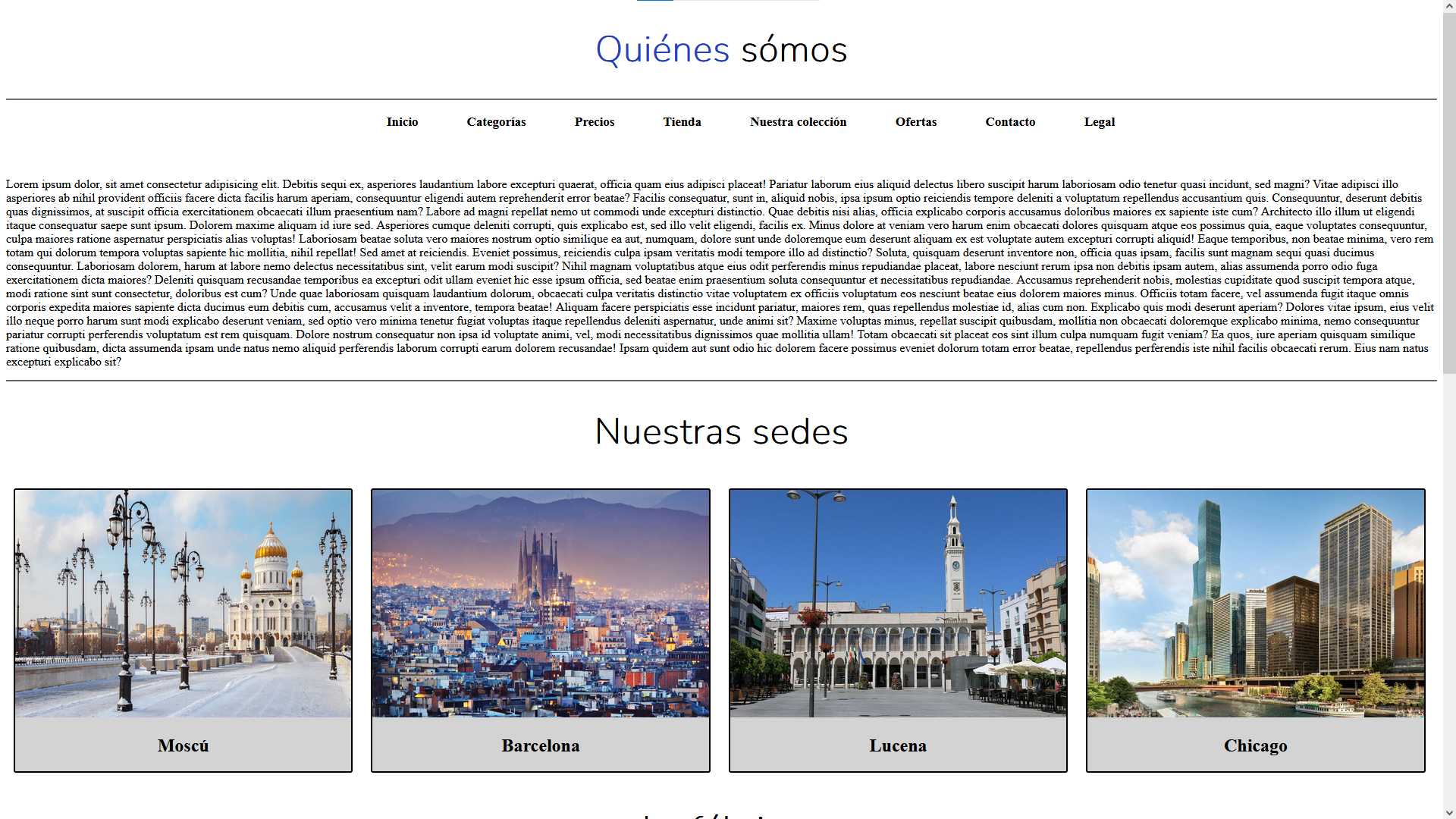Select the Moscú card caption
The width and height of the screenshot is (1456, 819).
click(183, 745)
